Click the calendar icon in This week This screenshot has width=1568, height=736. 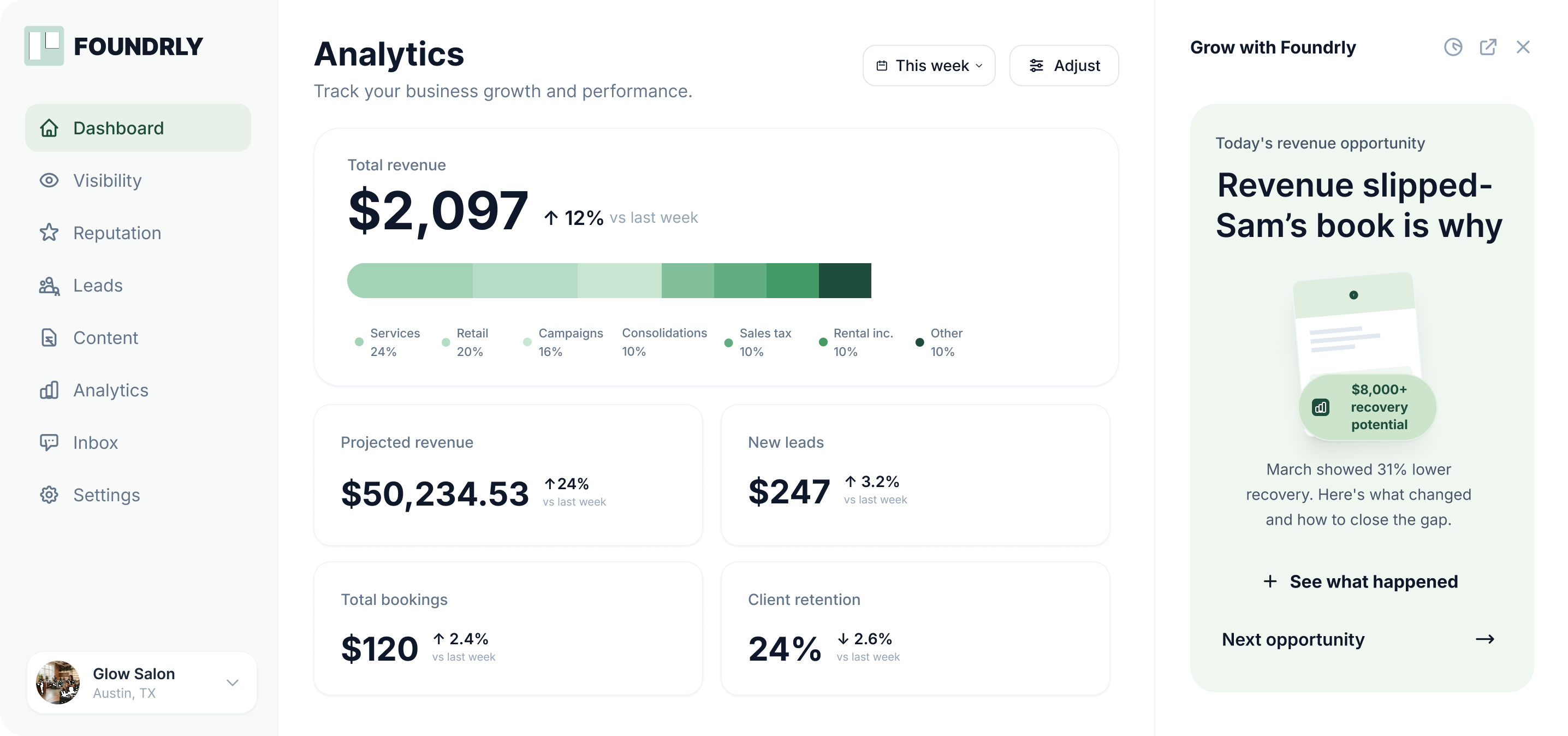pyautogui.click(x=881, y=66)
